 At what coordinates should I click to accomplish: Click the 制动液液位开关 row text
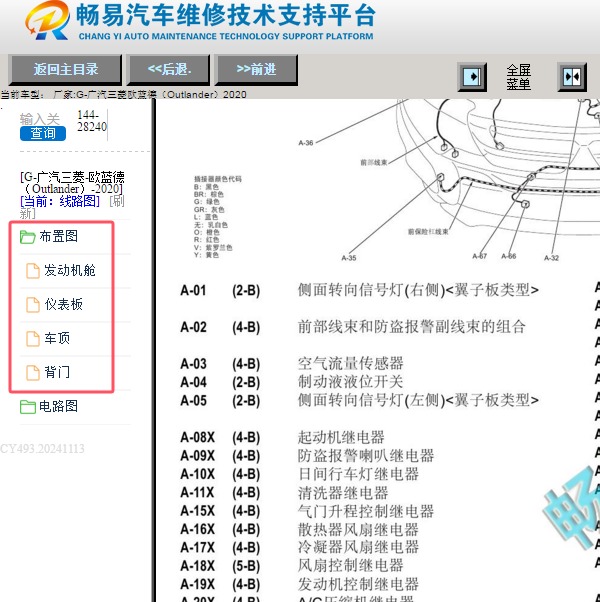tap(350, 382)
